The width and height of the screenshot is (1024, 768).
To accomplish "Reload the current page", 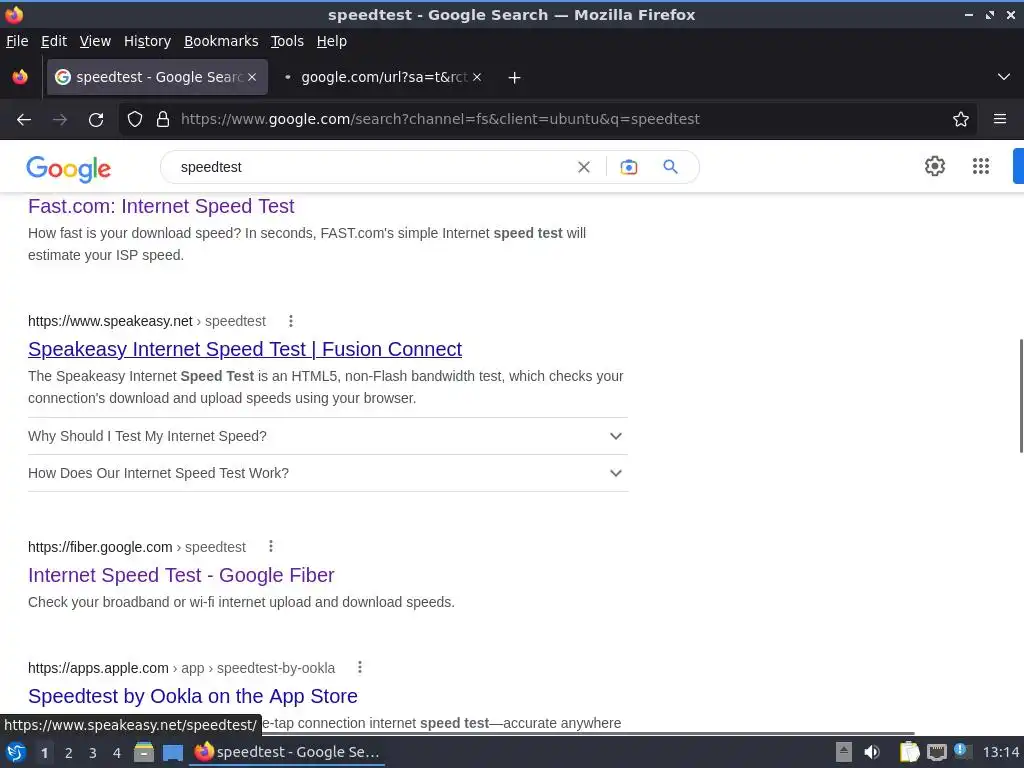I will (96, 120).
